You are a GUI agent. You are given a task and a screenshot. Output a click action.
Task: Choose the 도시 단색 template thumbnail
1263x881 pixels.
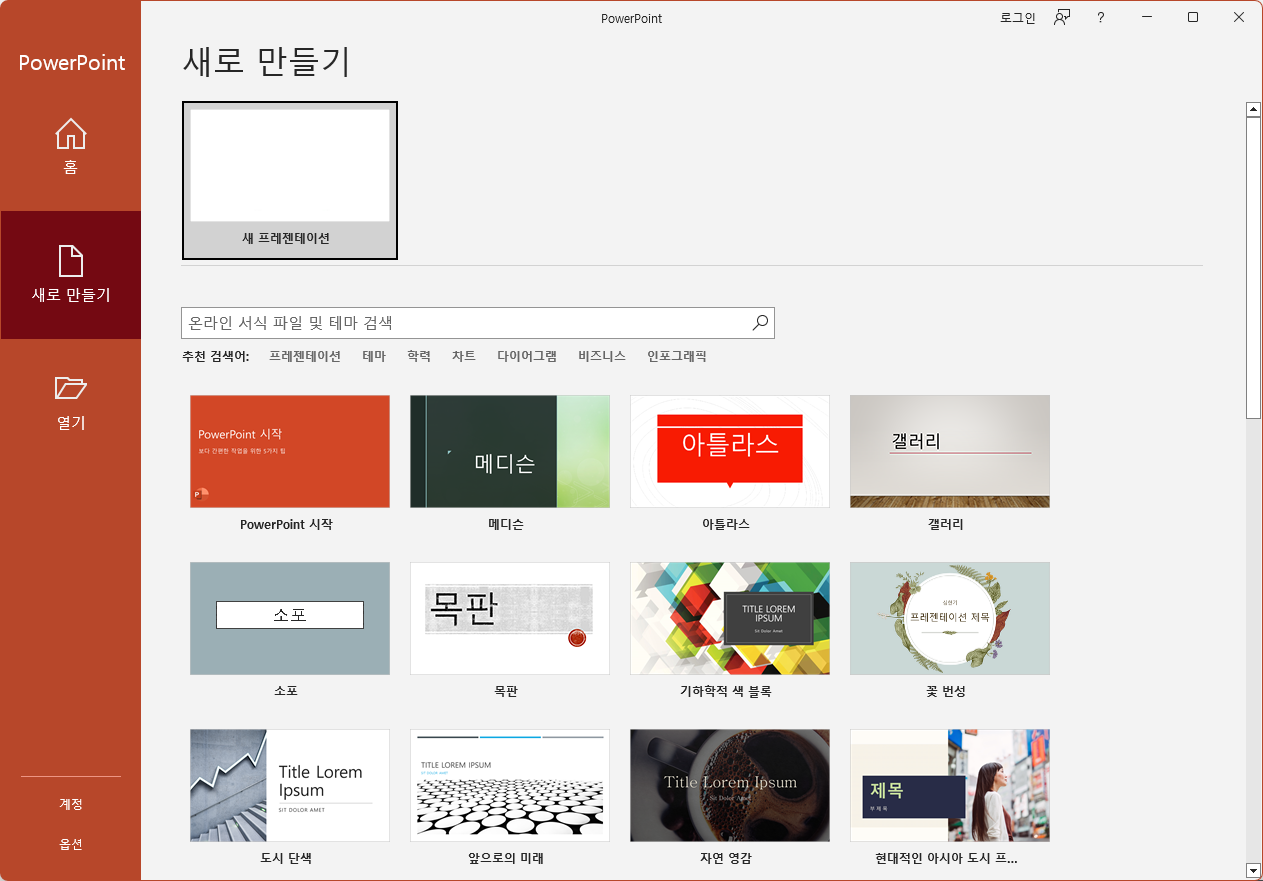tap(290, 785)
